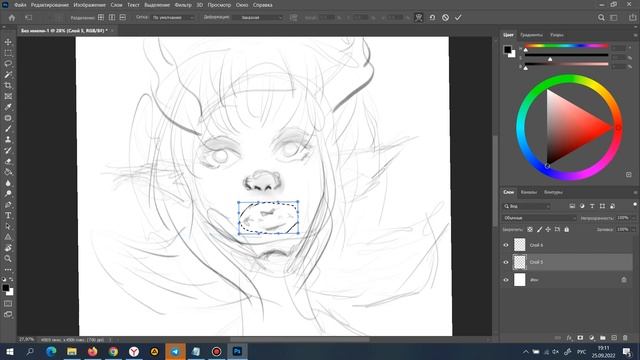Open Firefox from the Windows taskbar
This screenshot has width=640, height=360.
(93, 351)
